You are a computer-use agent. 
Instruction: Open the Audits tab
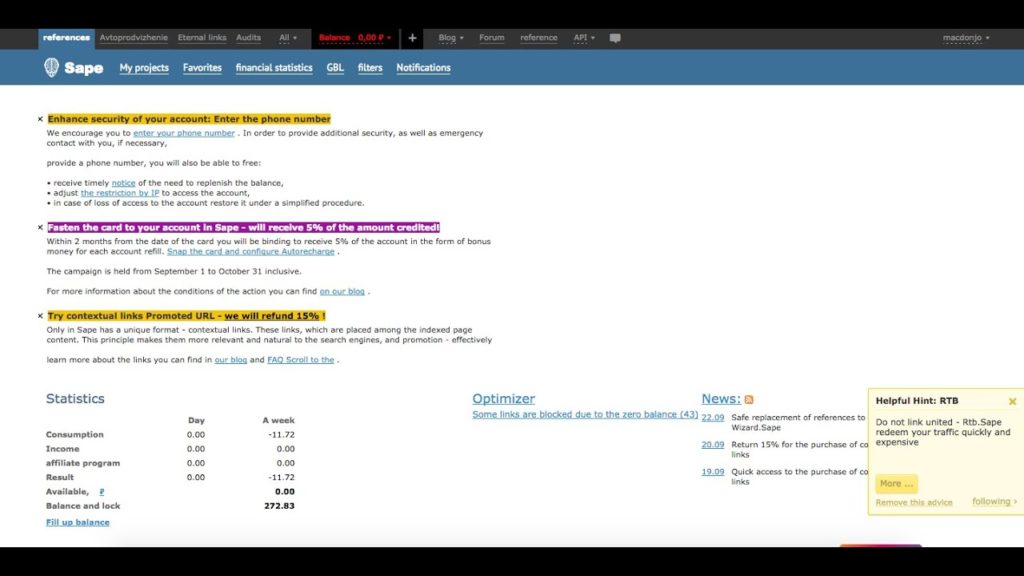248,38
